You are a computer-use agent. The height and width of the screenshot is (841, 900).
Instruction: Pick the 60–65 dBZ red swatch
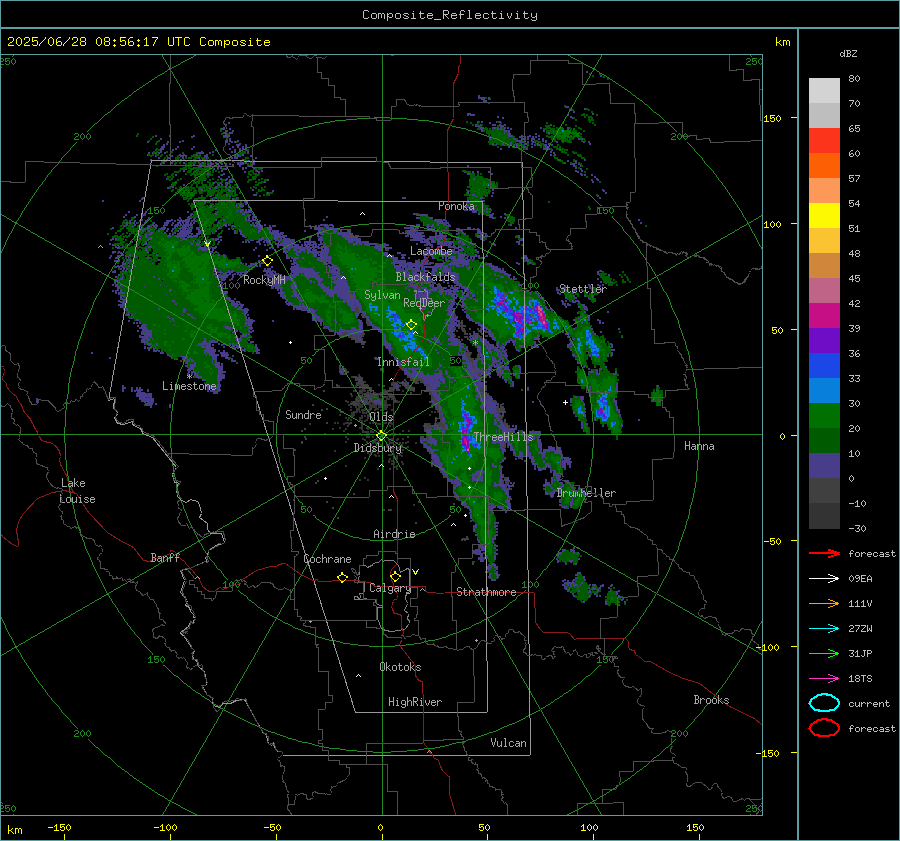824,141
